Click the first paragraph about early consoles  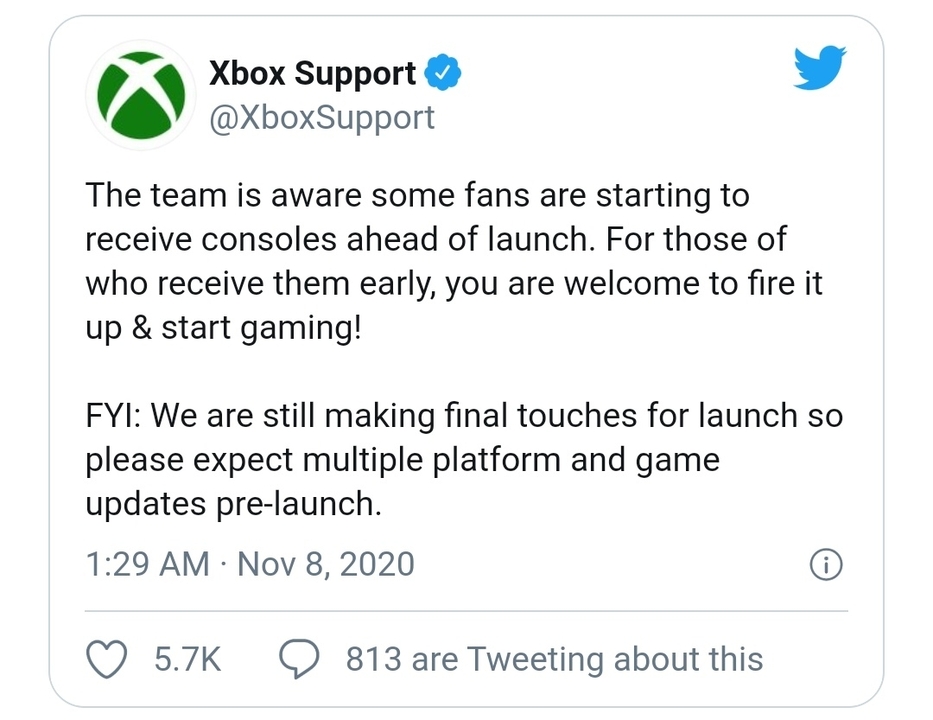click(x=454, y=262)
